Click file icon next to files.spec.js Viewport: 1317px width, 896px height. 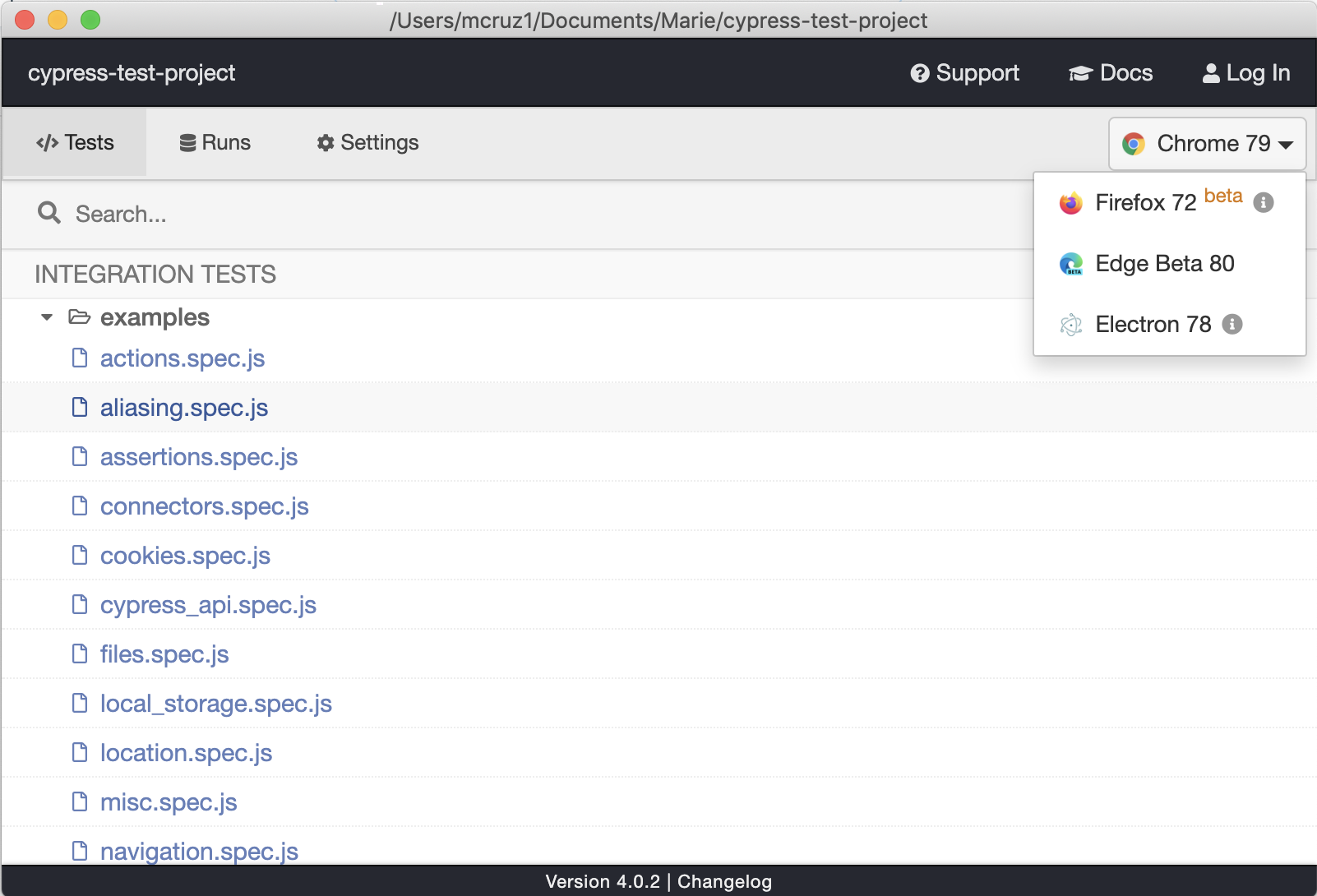(80, 654)
